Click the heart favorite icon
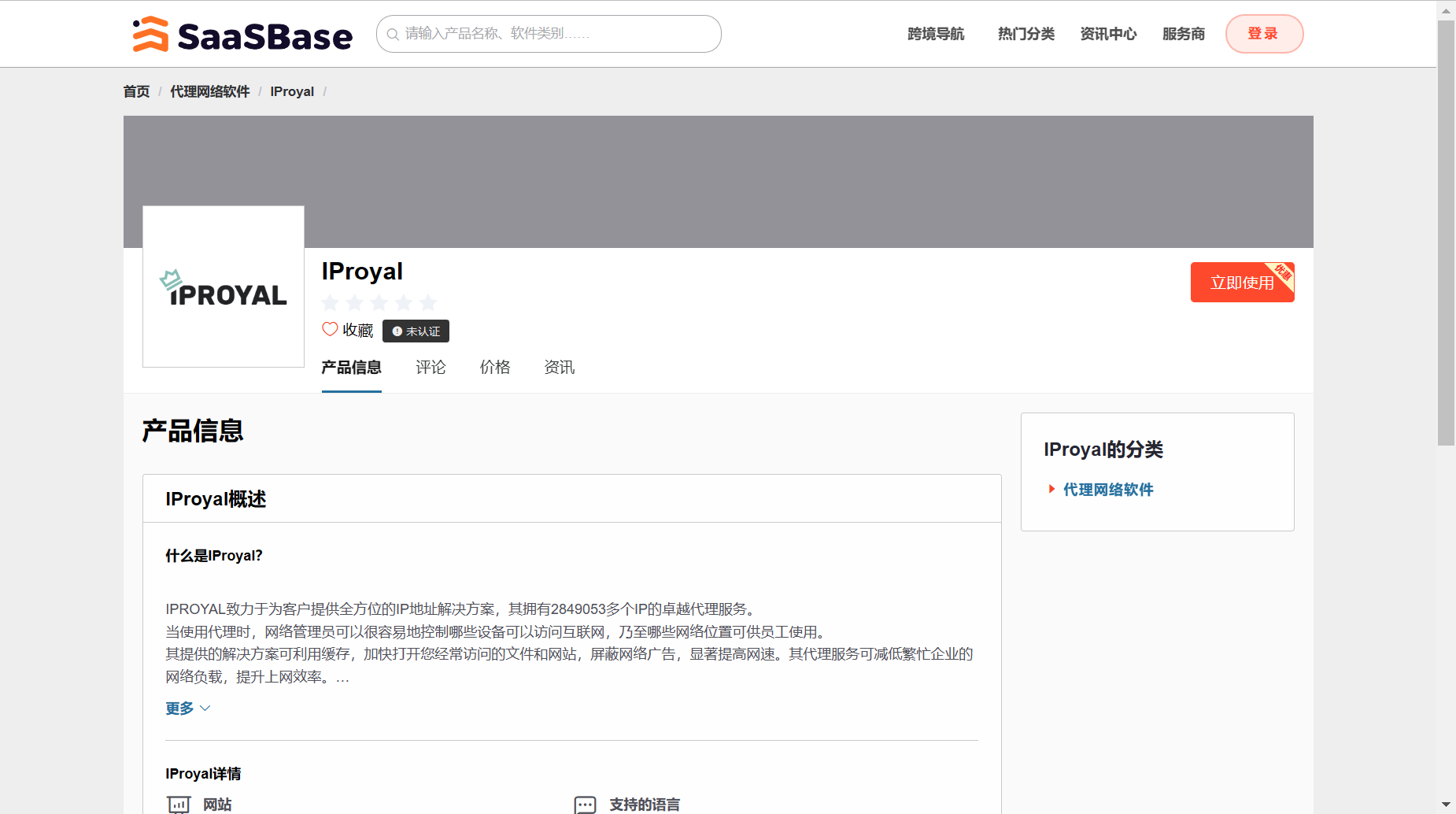This screenshot has height=814, width=1456. [x=330, y=330]
